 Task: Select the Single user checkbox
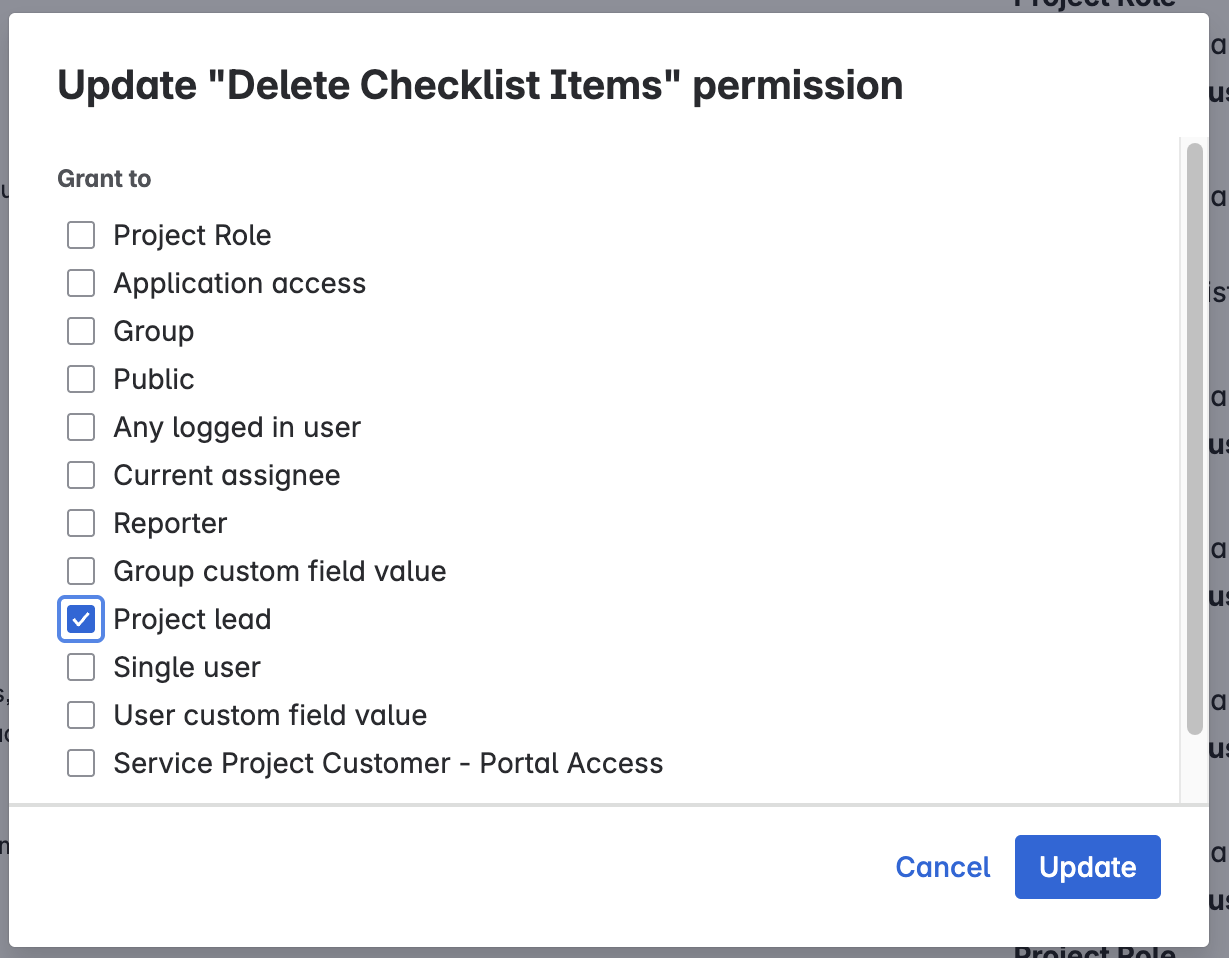pyautogui.click(x=81, y=667)
